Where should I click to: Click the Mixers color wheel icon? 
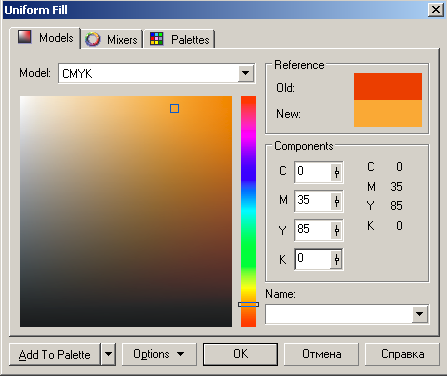(x=92, y=39)
